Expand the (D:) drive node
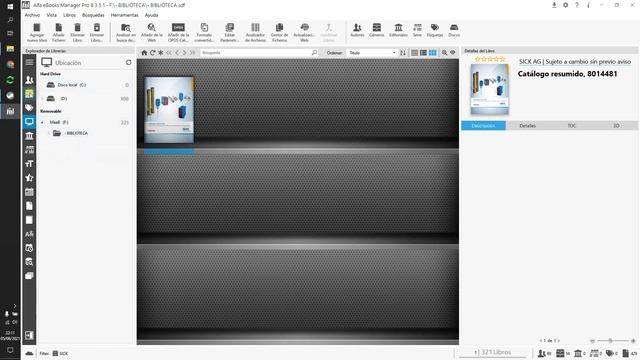 coord(42,99)
